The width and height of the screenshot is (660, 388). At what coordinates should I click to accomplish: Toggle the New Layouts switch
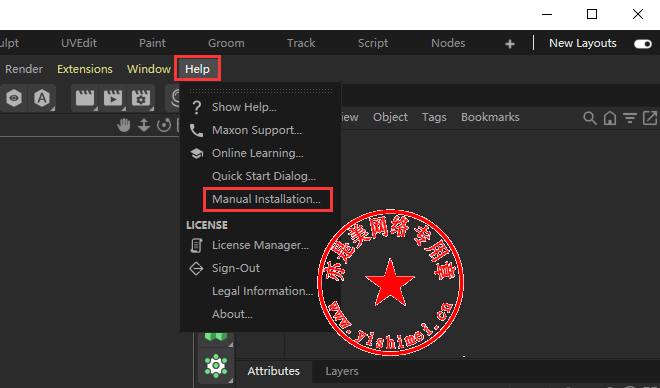643,44
